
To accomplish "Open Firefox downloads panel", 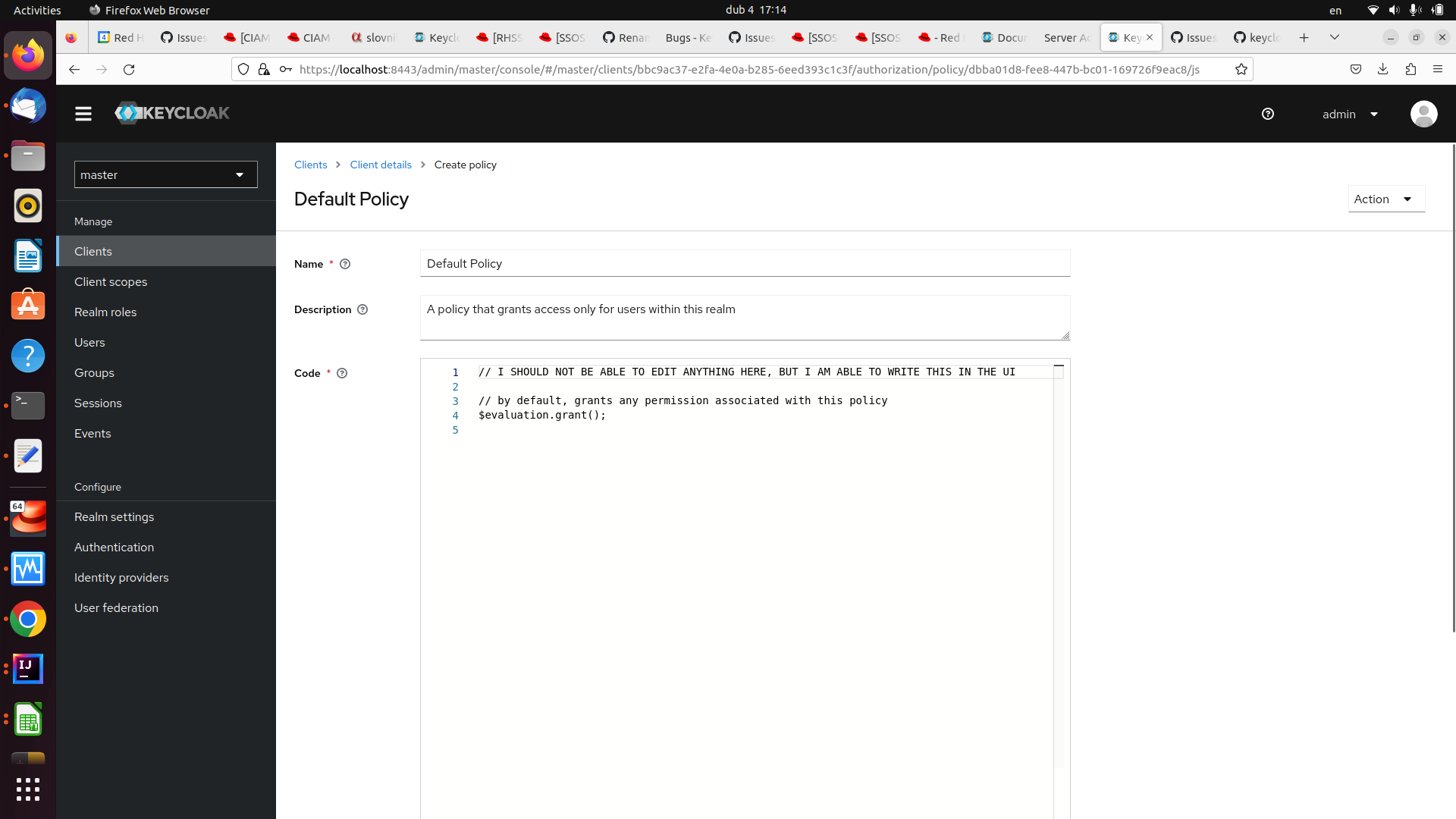I will click(x=1383, y=69).
